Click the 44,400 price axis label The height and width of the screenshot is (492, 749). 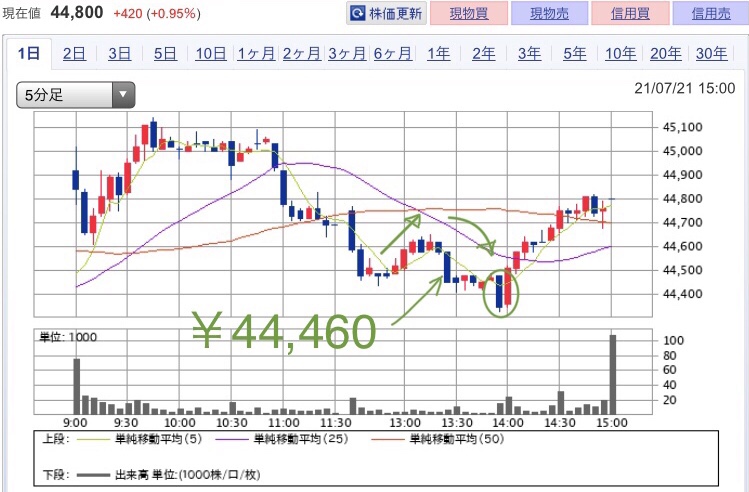click(x=682, y=294)
